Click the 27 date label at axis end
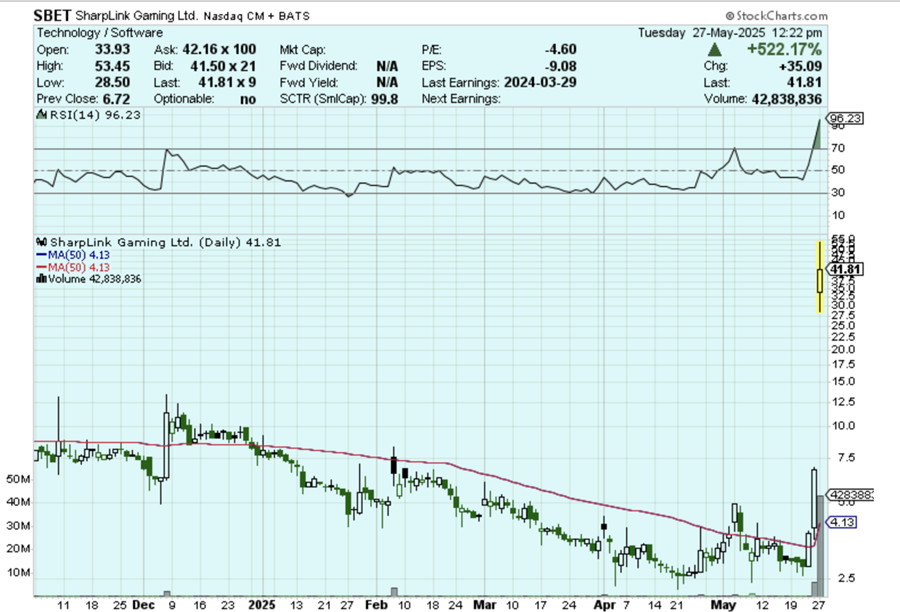This screenshot has height=612, width=900. 818,605
